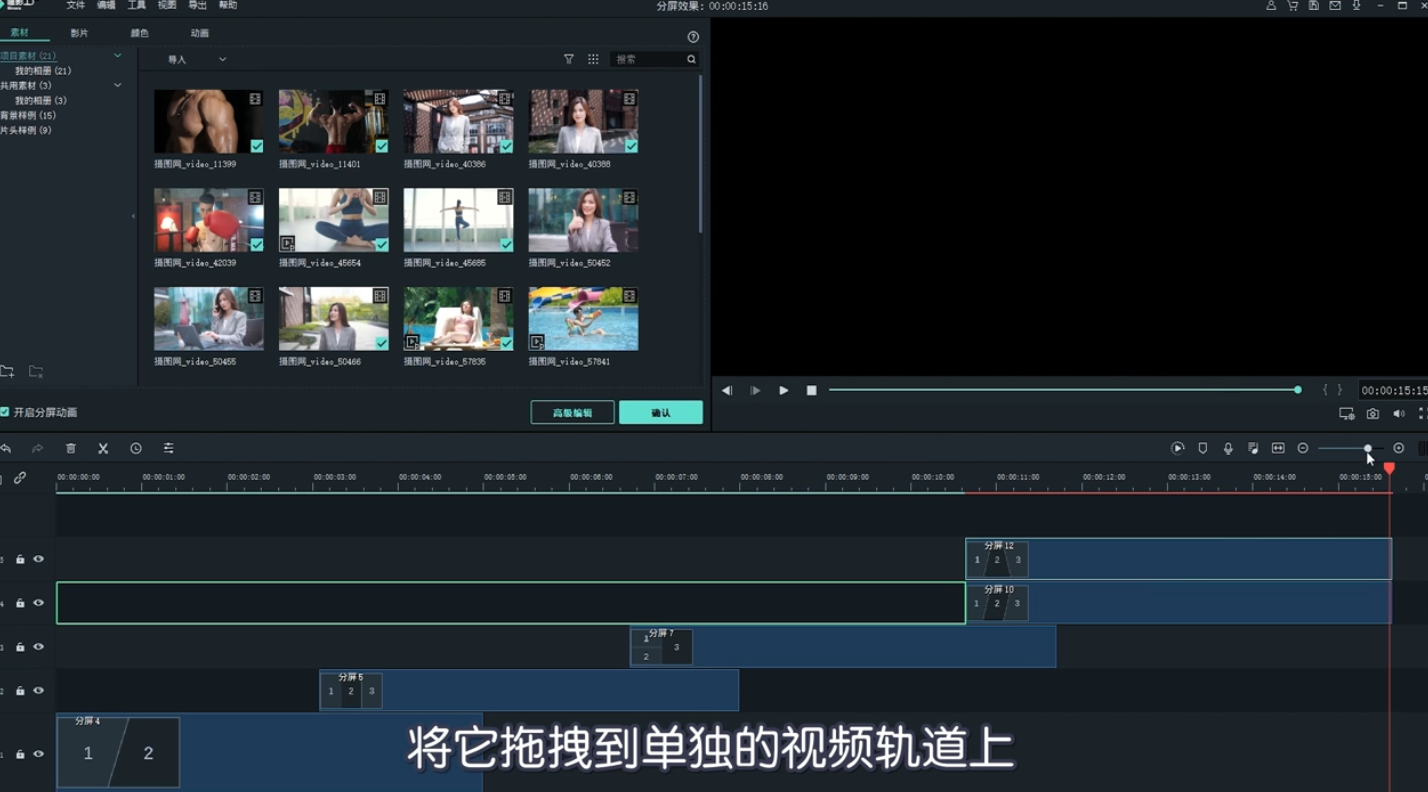This screenshot has height=792, width=1428.
Task: Select the 背景样例 (15) tree item
Action: click(28, 115)
